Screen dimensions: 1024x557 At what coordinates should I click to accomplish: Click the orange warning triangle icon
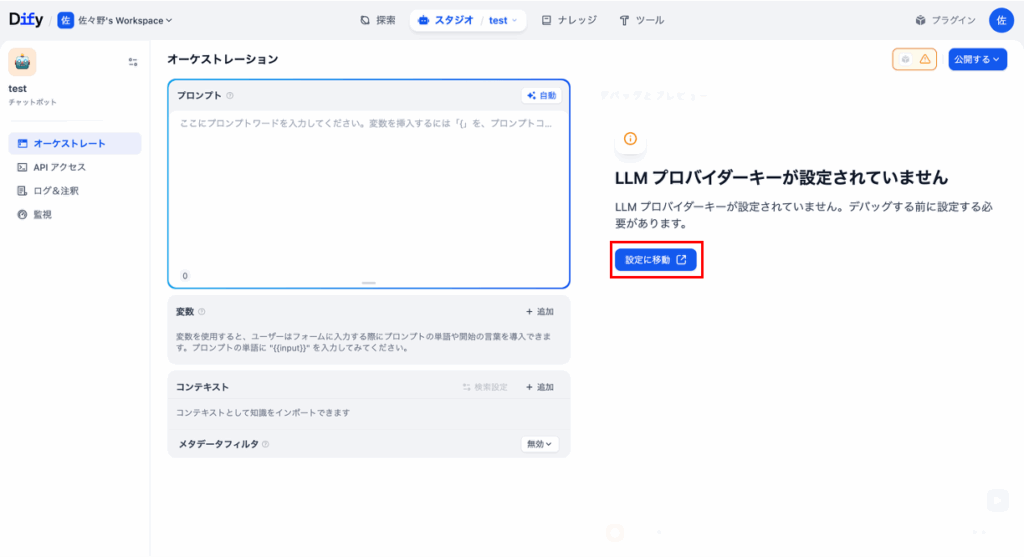click(x=925, y=59)
